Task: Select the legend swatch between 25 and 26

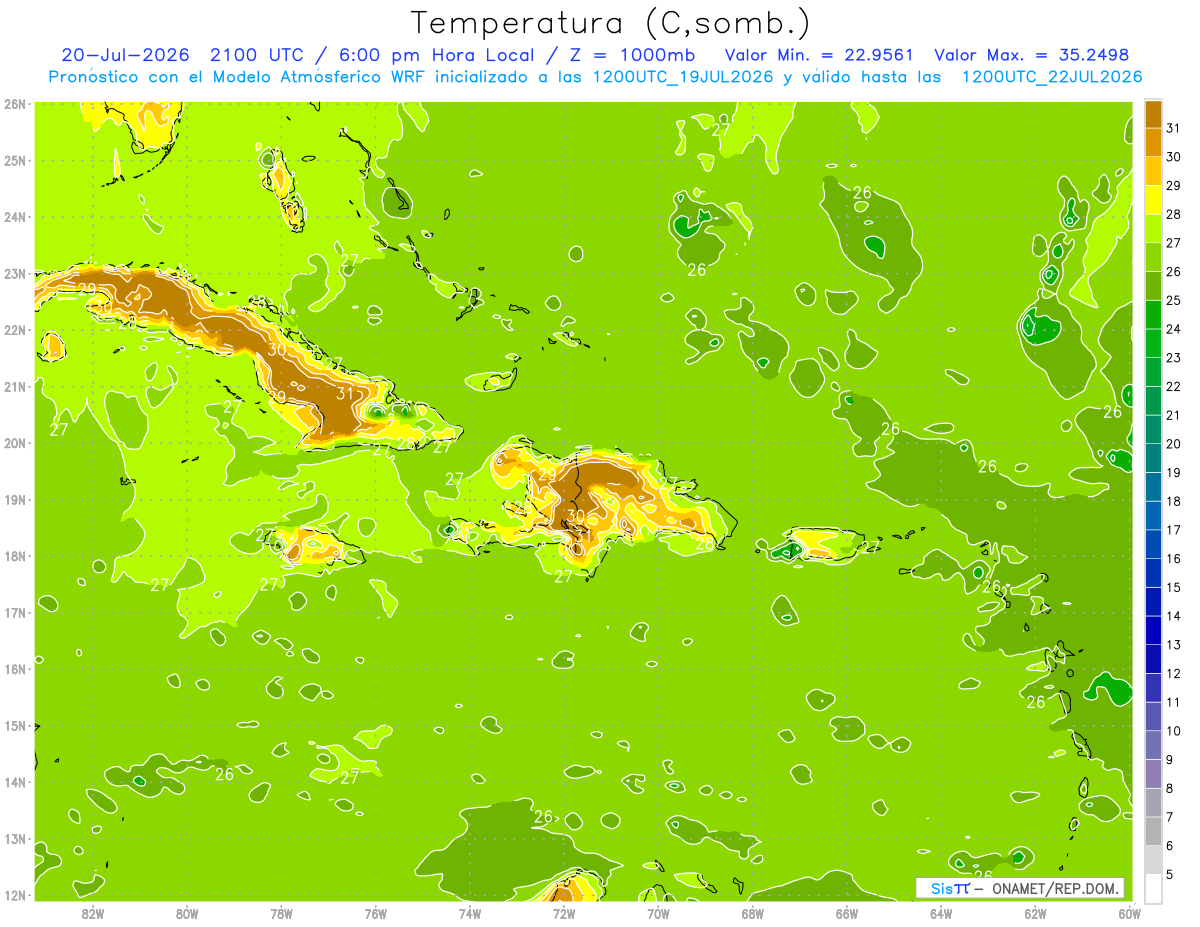Action: (1153, 286)
